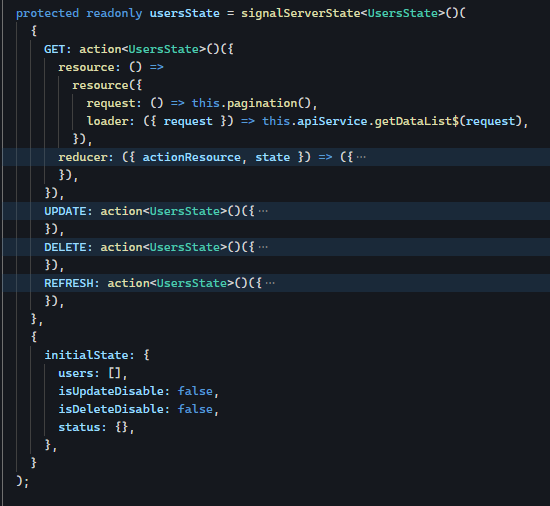
Task: Click 'pagination()' method call
Action: click(269, 103)
